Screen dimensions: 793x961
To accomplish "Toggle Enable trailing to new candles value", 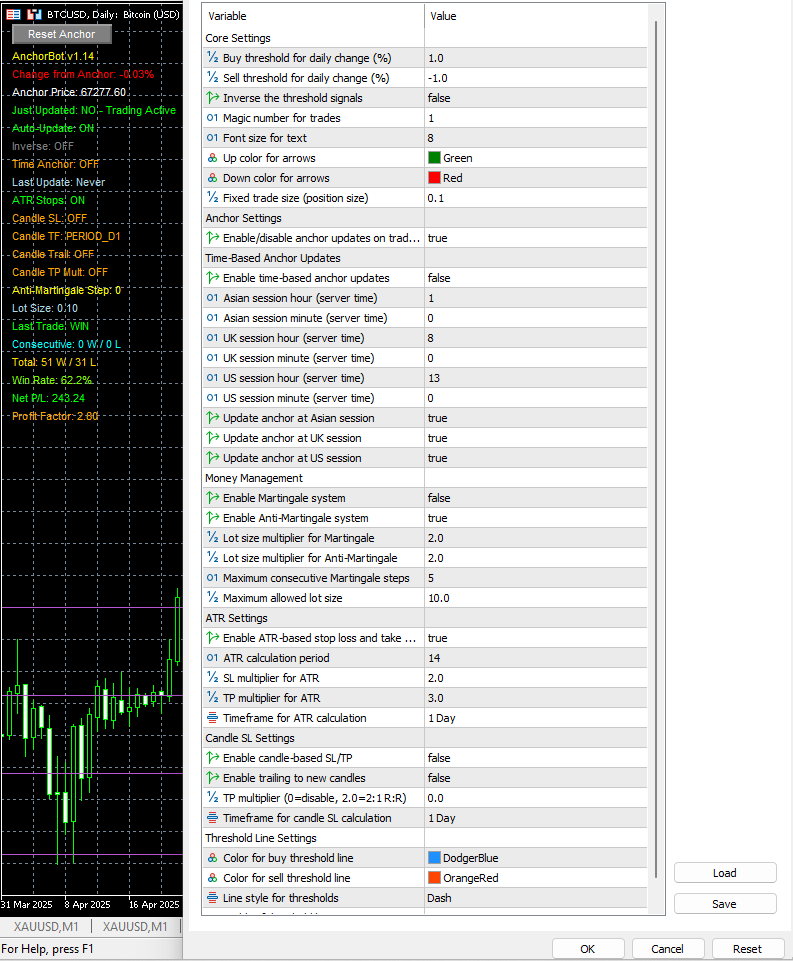I will 536,778.
